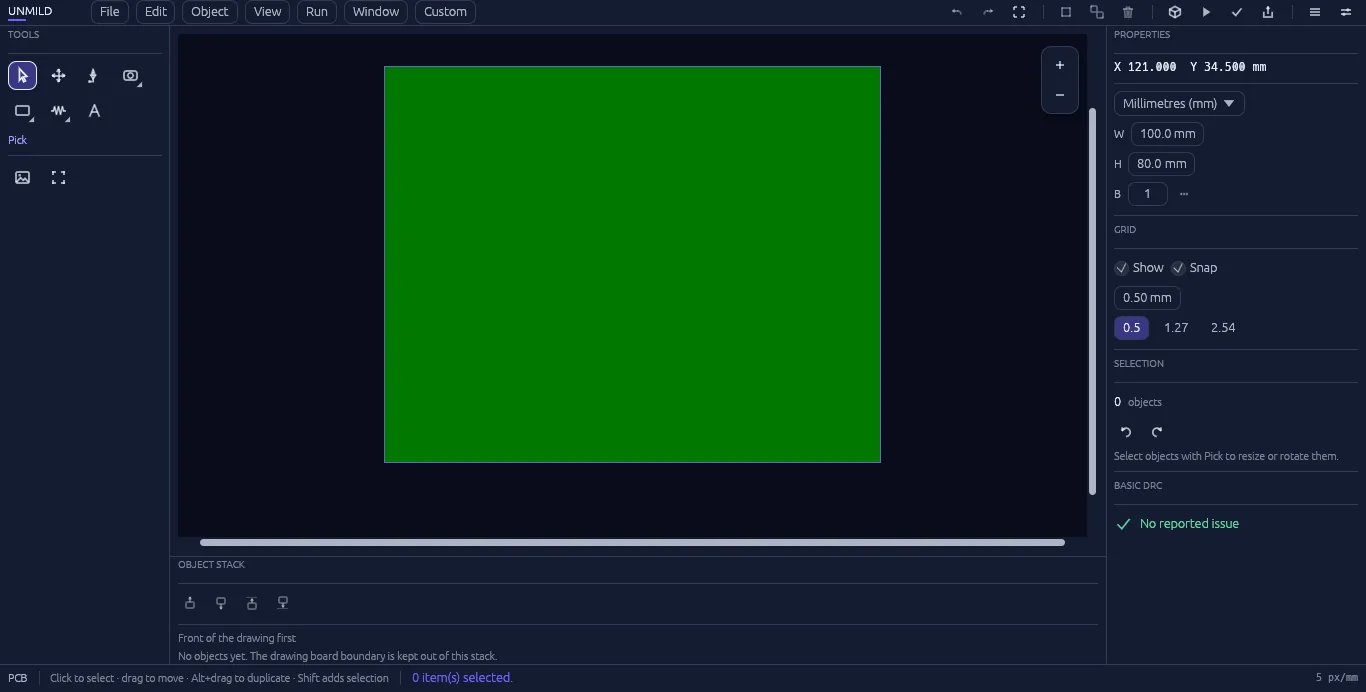Click the B value field
Screen dimensions: 1366x692
(x=1148, y=194)
